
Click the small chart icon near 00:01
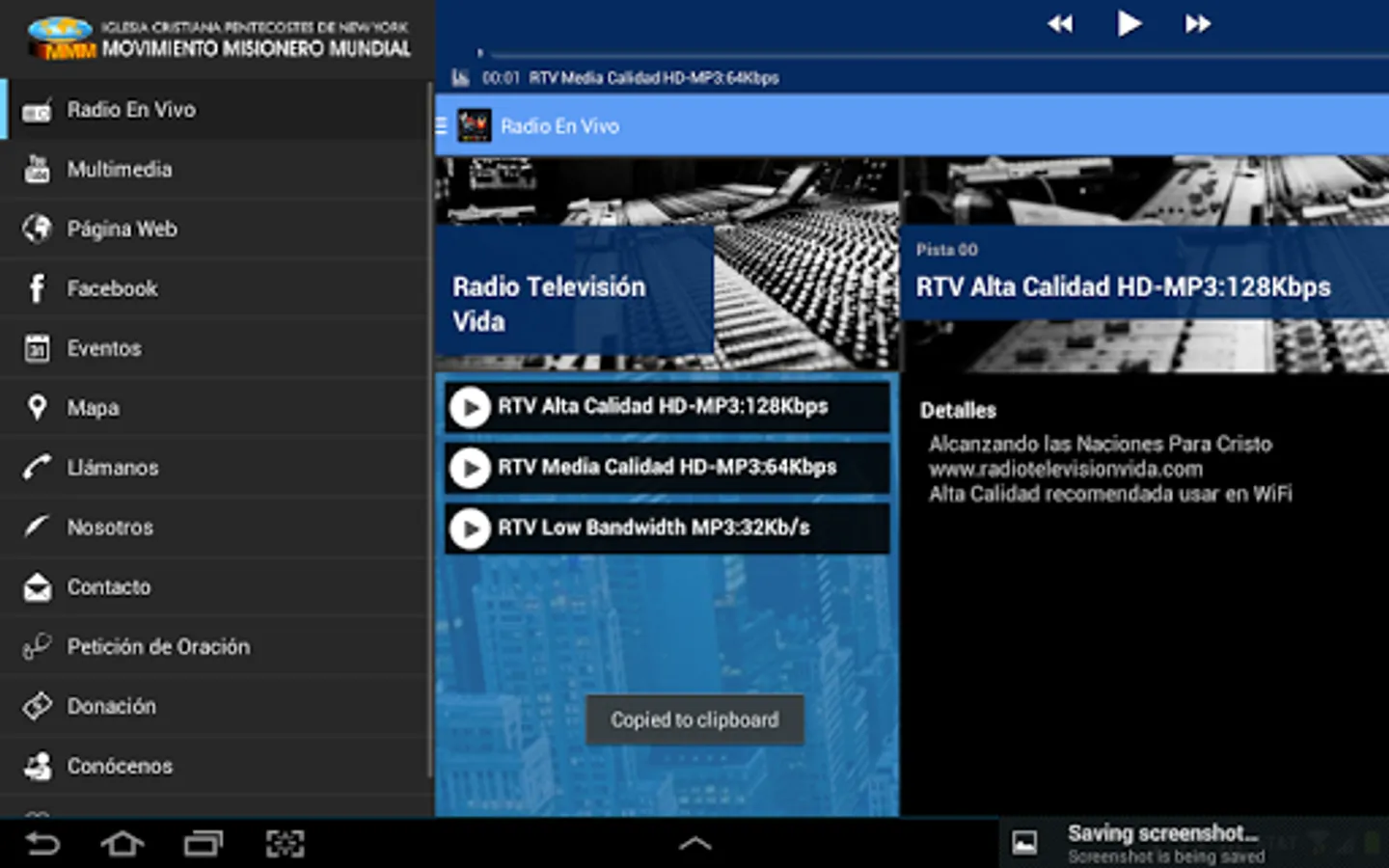tap(461, 78)
